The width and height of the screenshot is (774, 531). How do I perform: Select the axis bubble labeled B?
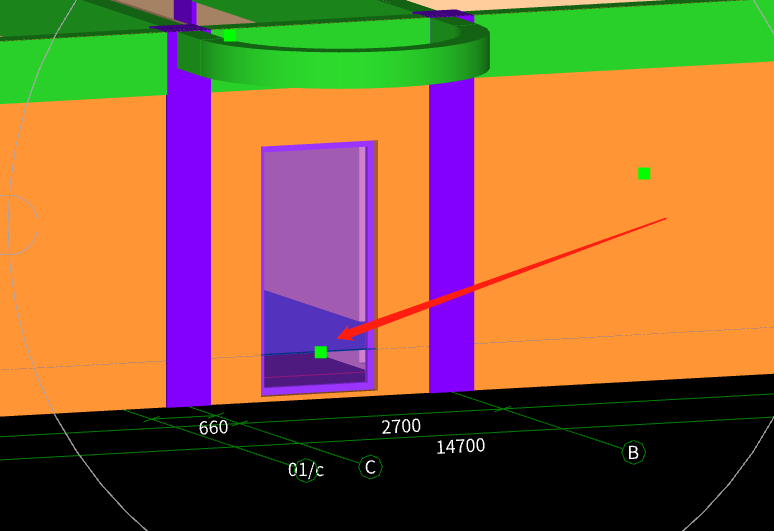tap(633, 452)
